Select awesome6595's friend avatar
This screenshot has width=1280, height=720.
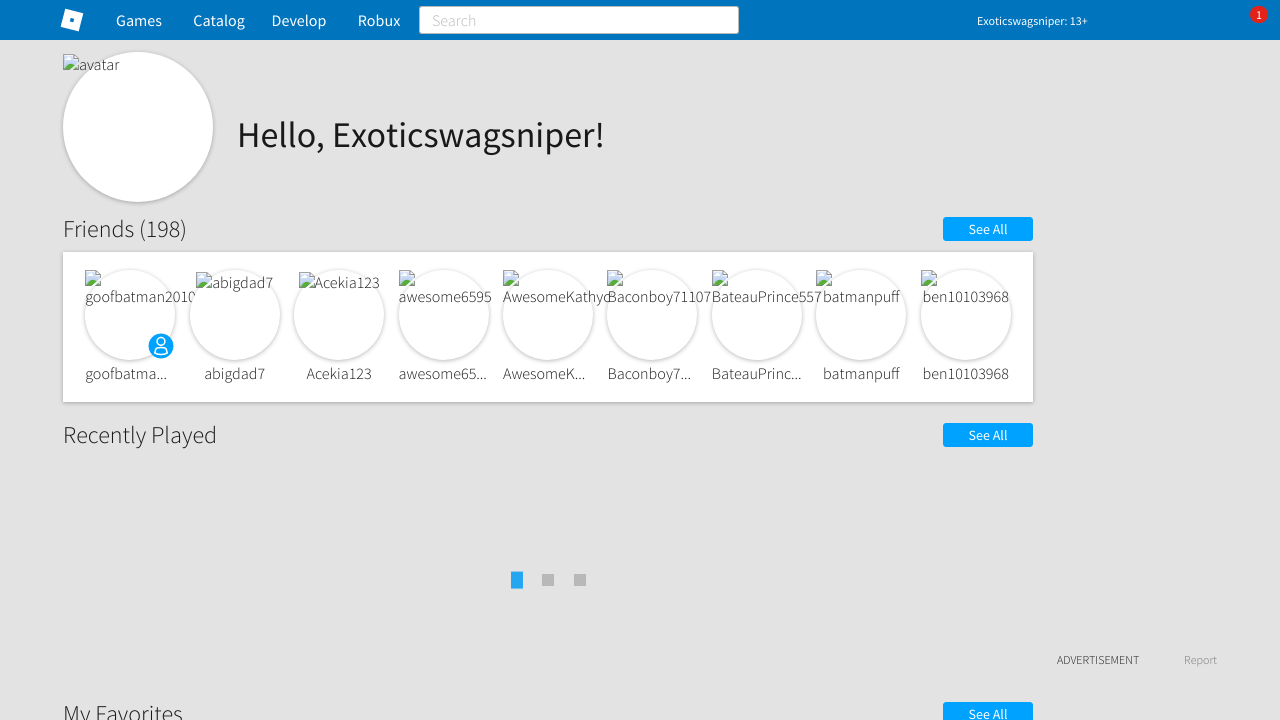coord(444,315)
